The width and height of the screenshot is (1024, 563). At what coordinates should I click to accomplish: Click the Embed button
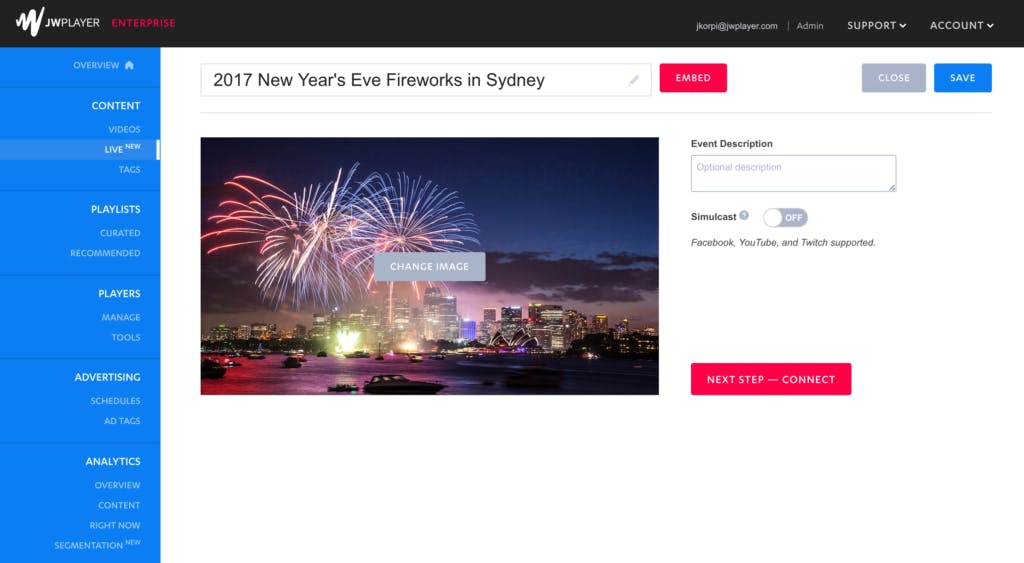(x=693, y=78)
